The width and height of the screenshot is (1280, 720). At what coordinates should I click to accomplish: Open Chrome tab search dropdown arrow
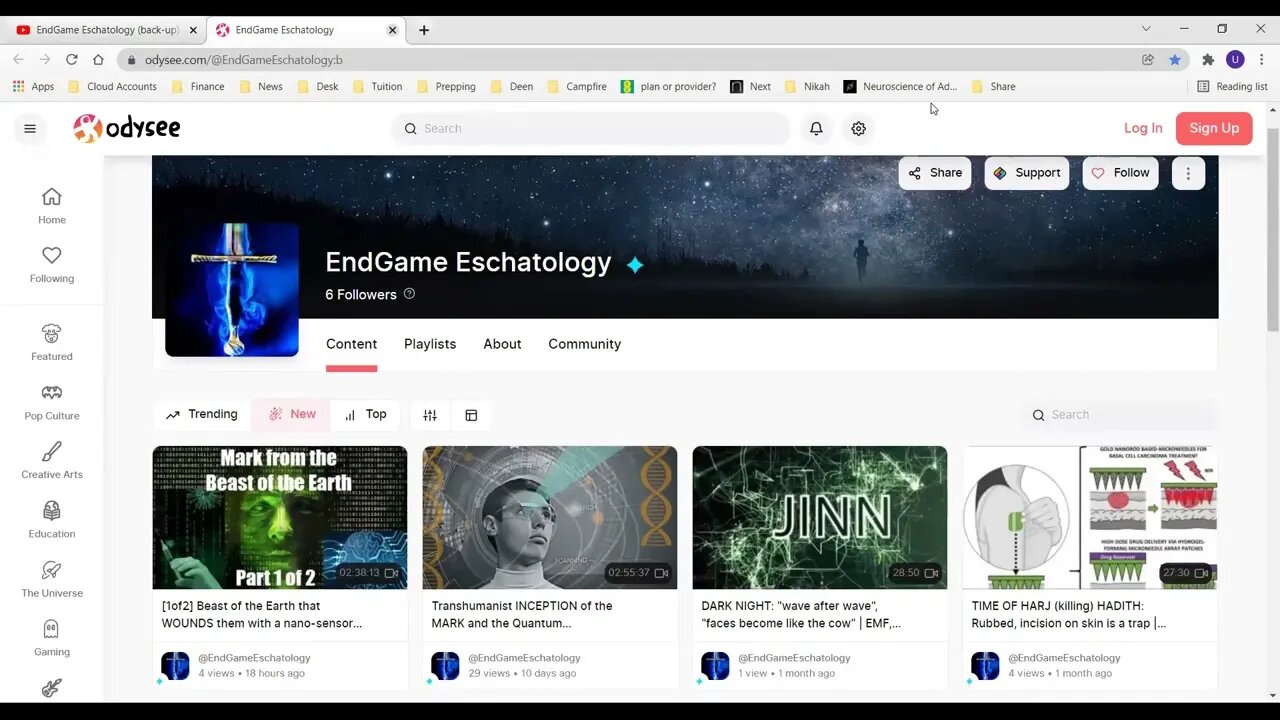(1146, 29)
